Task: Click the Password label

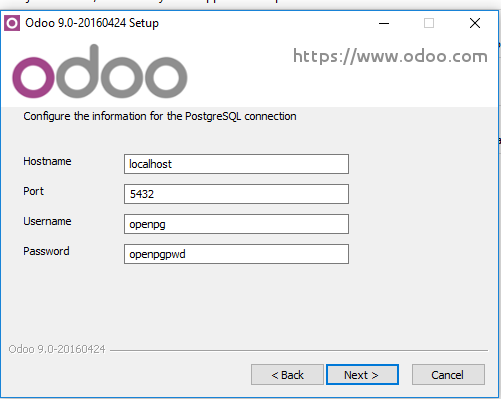Action: [46, 251]
